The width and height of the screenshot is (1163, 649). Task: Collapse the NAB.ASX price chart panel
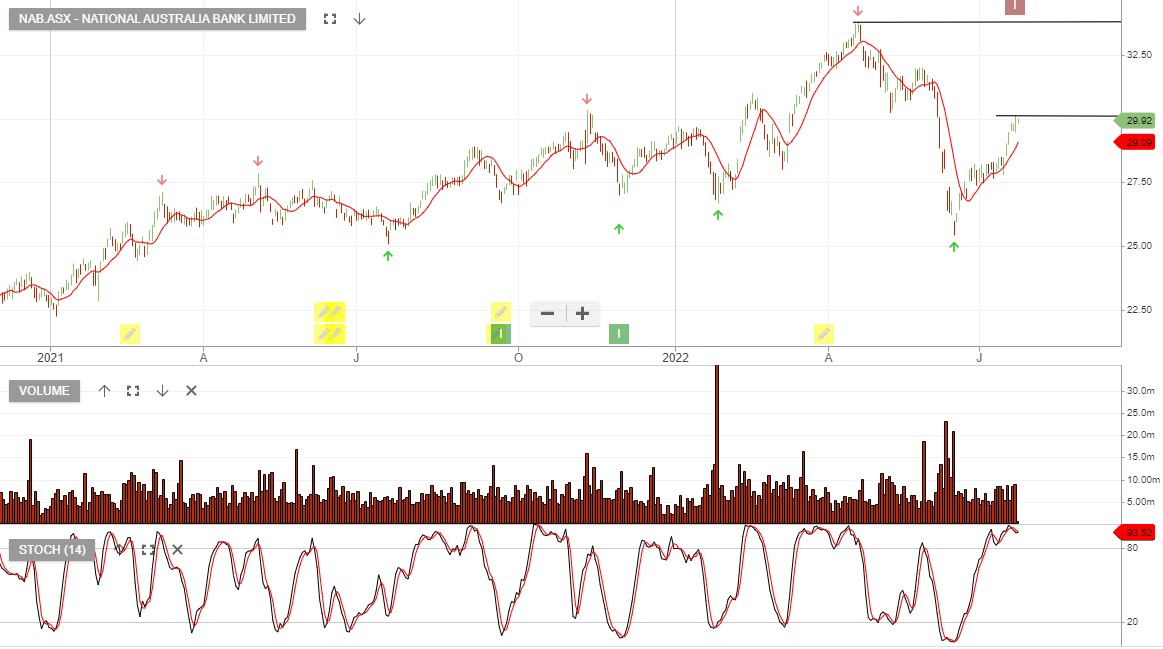(x=359, y=18)
